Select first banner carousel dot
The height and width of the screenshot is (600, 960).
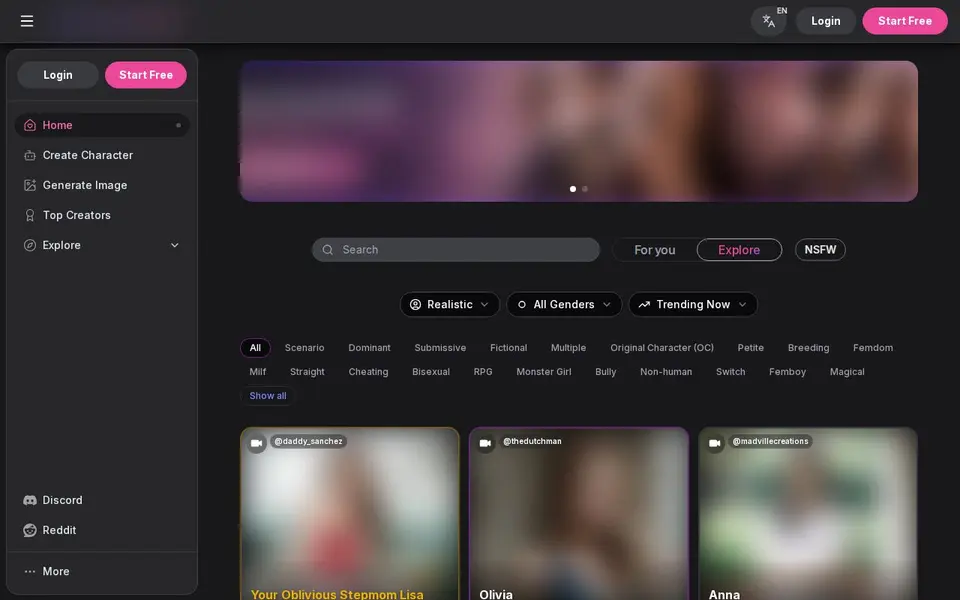[x=572, y=189]
